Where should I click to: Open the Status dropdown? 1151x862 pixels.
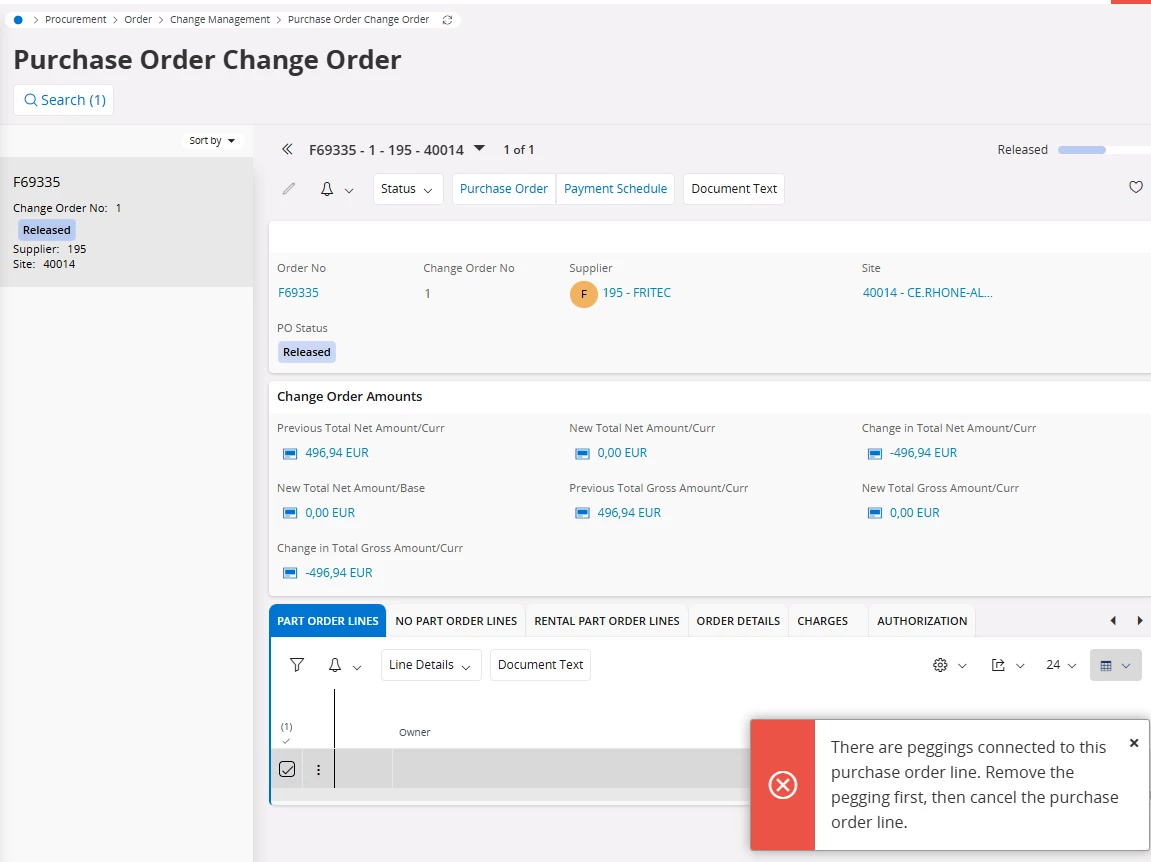(x=407, y=189)
